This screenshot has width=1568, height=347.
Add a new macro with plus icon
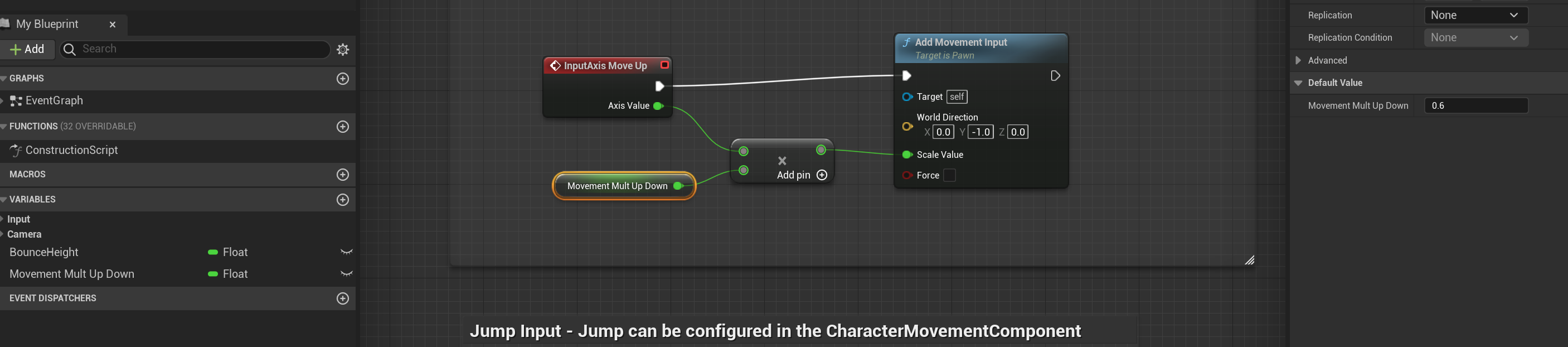[x=343, y=175]
